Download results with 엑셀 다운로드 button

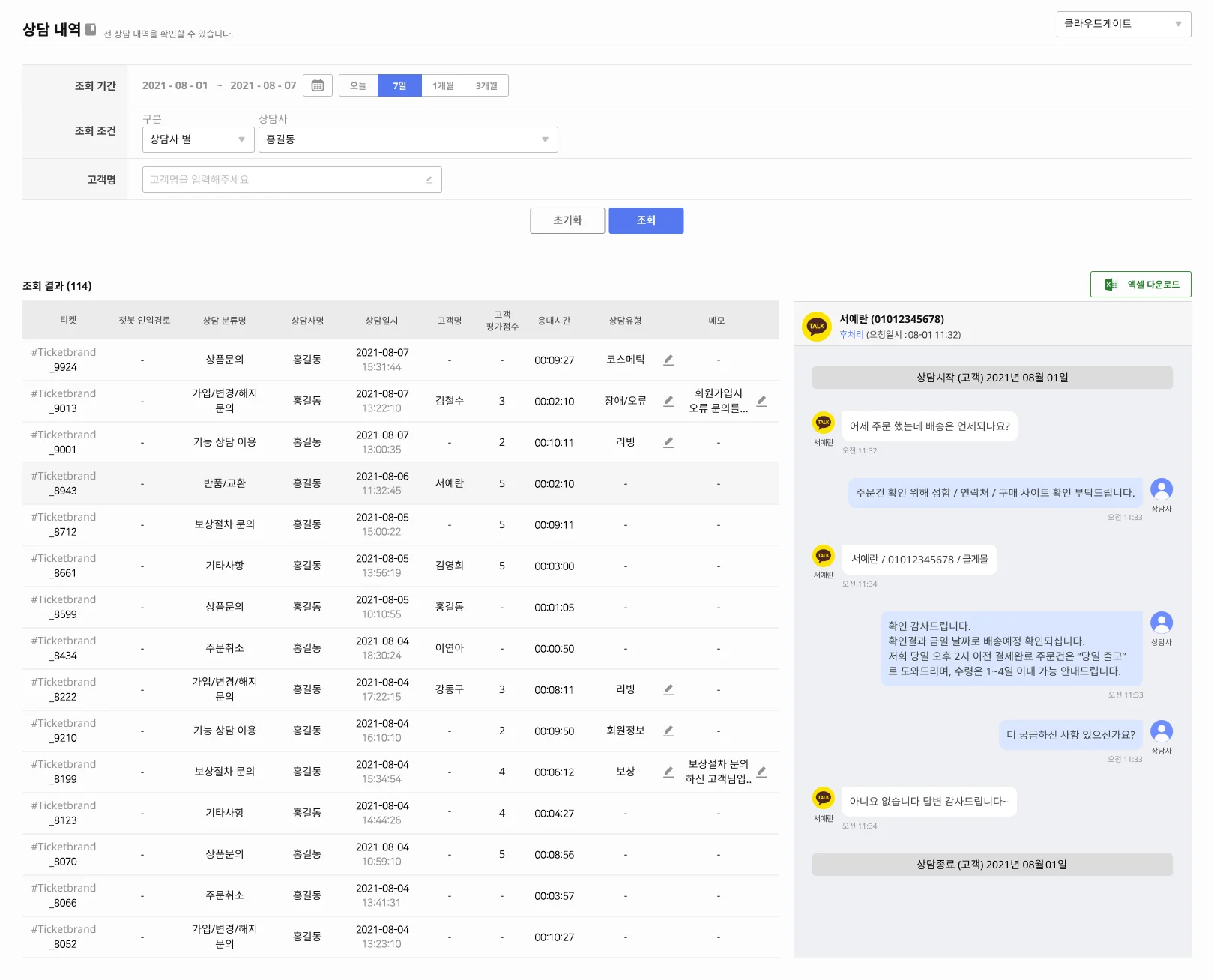1140,285
